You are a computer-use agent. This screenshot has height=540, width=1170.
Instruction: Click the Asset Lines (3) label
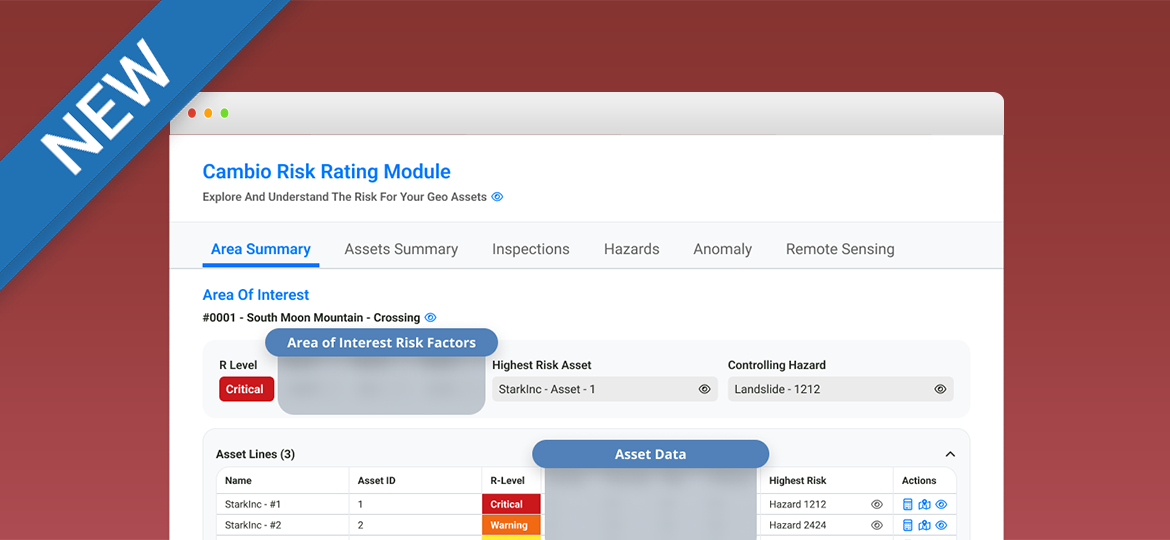pyautogui.click(x=255, y=454)
